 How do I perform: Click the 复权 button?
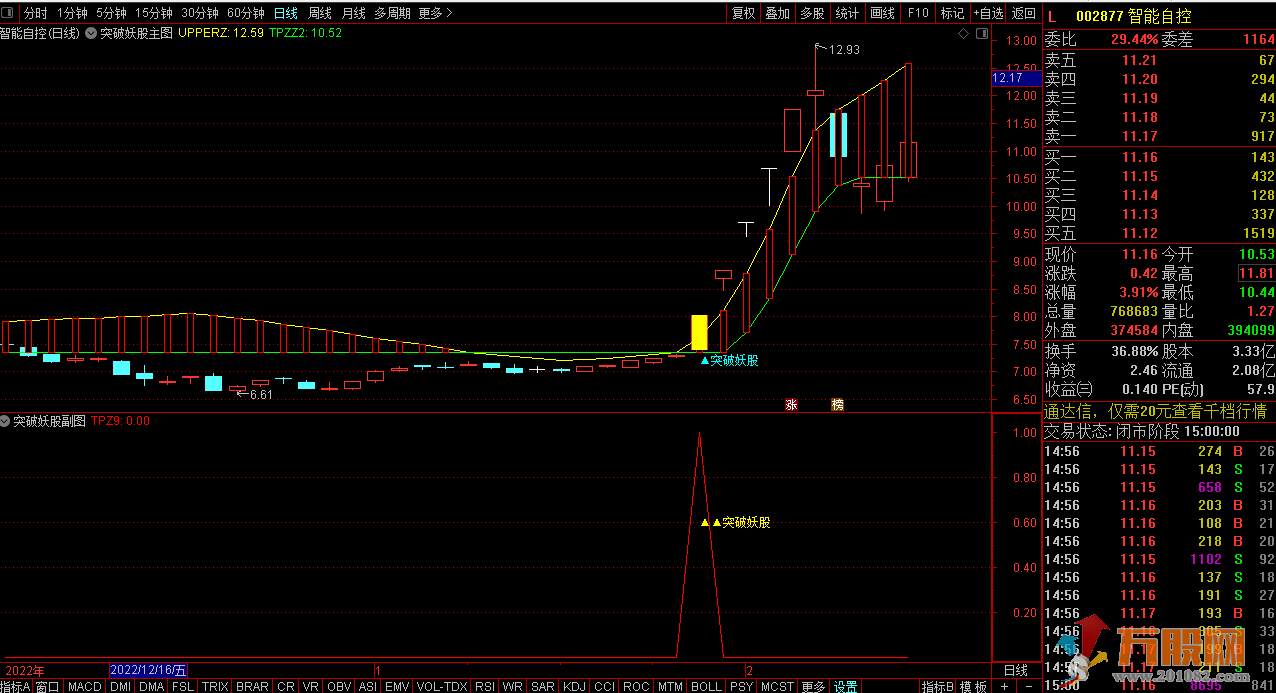[743, 13]
